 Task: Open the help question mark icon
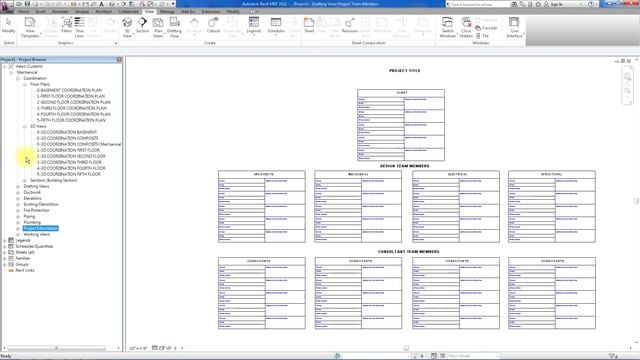click(x=591, y=4)
